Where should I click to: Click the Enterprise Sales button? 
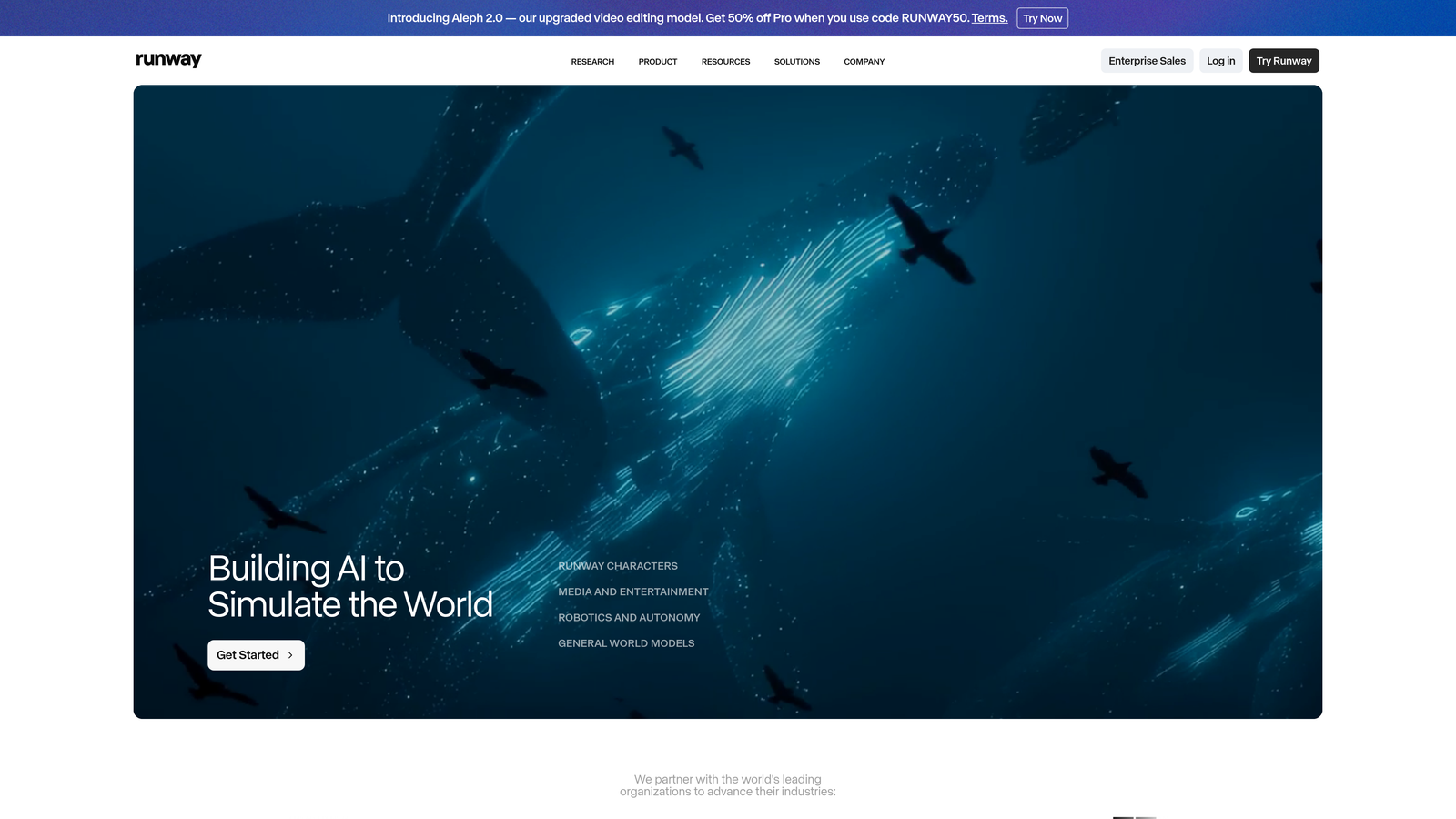(x=1147, y=61)
